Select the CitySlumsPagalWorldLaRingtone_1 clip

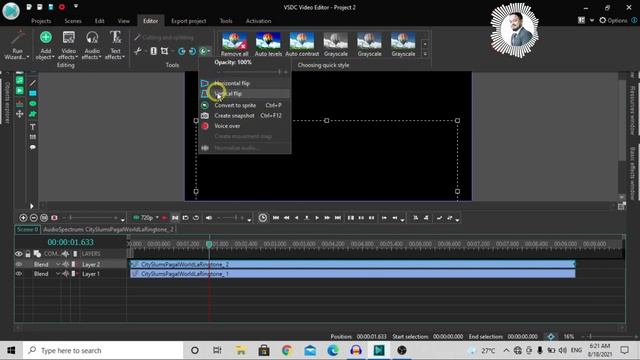(x=353, y=274)
